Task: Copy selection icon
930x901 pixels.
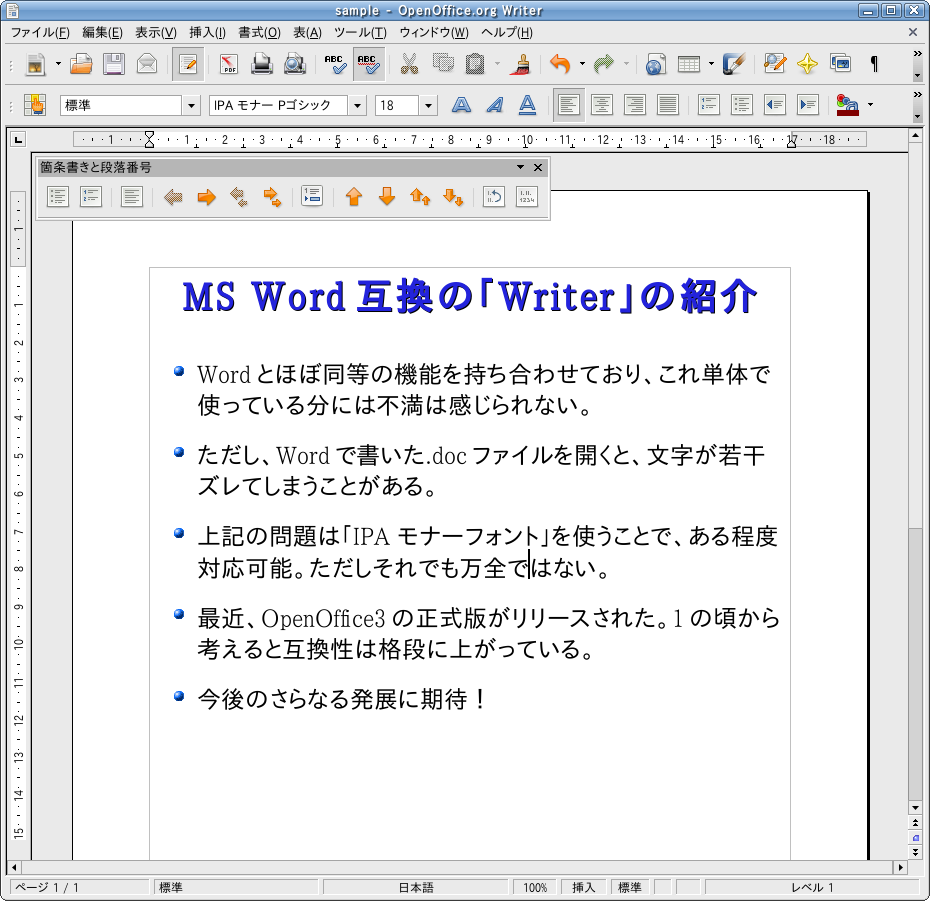Action: coord(442,63)
